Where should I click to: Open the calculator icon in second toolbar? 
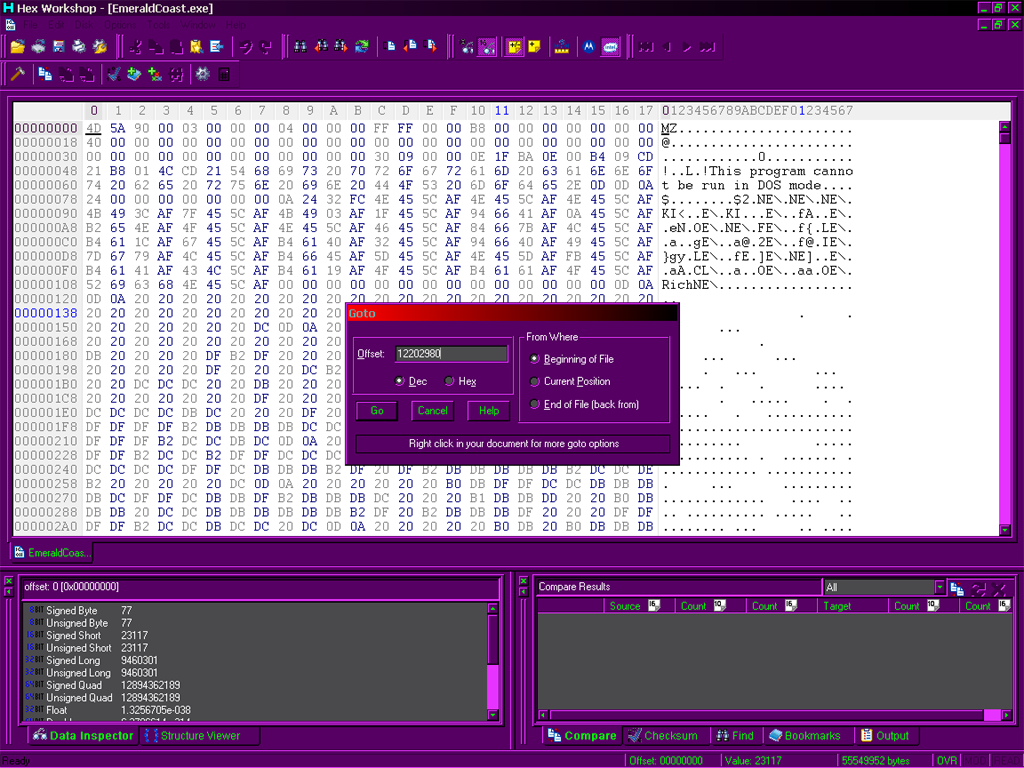coord(224,74)
